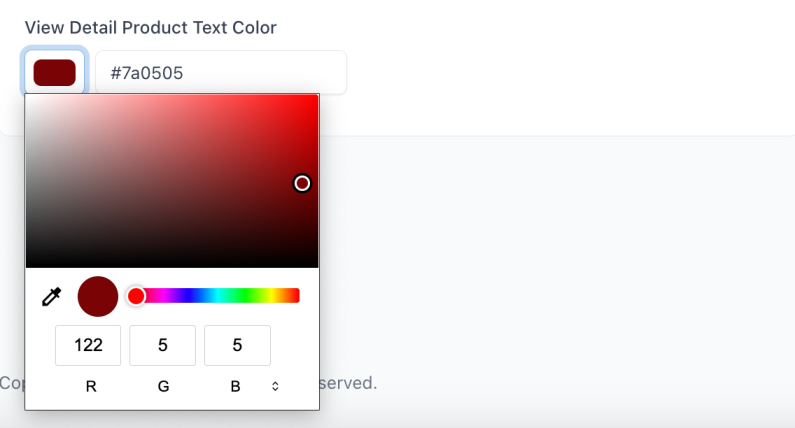Click the green channel value field
The height and width of the screenshot is (428, 795).
click(x=163, y=345)
